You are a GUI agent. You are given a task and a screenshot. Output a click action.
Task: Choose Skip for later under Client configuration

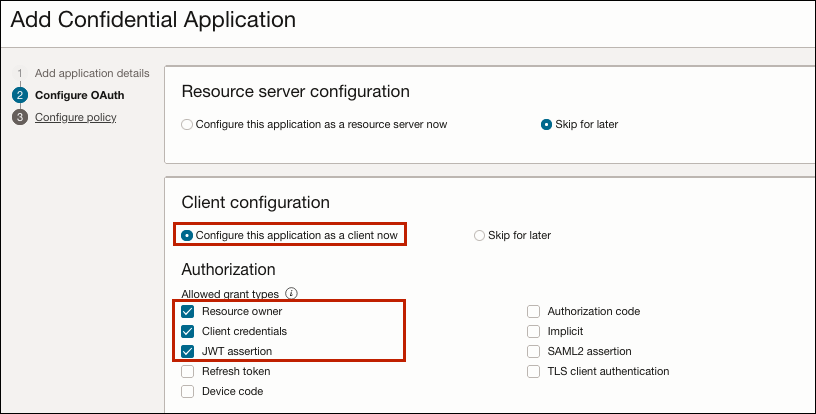click(x=479, y=236)
